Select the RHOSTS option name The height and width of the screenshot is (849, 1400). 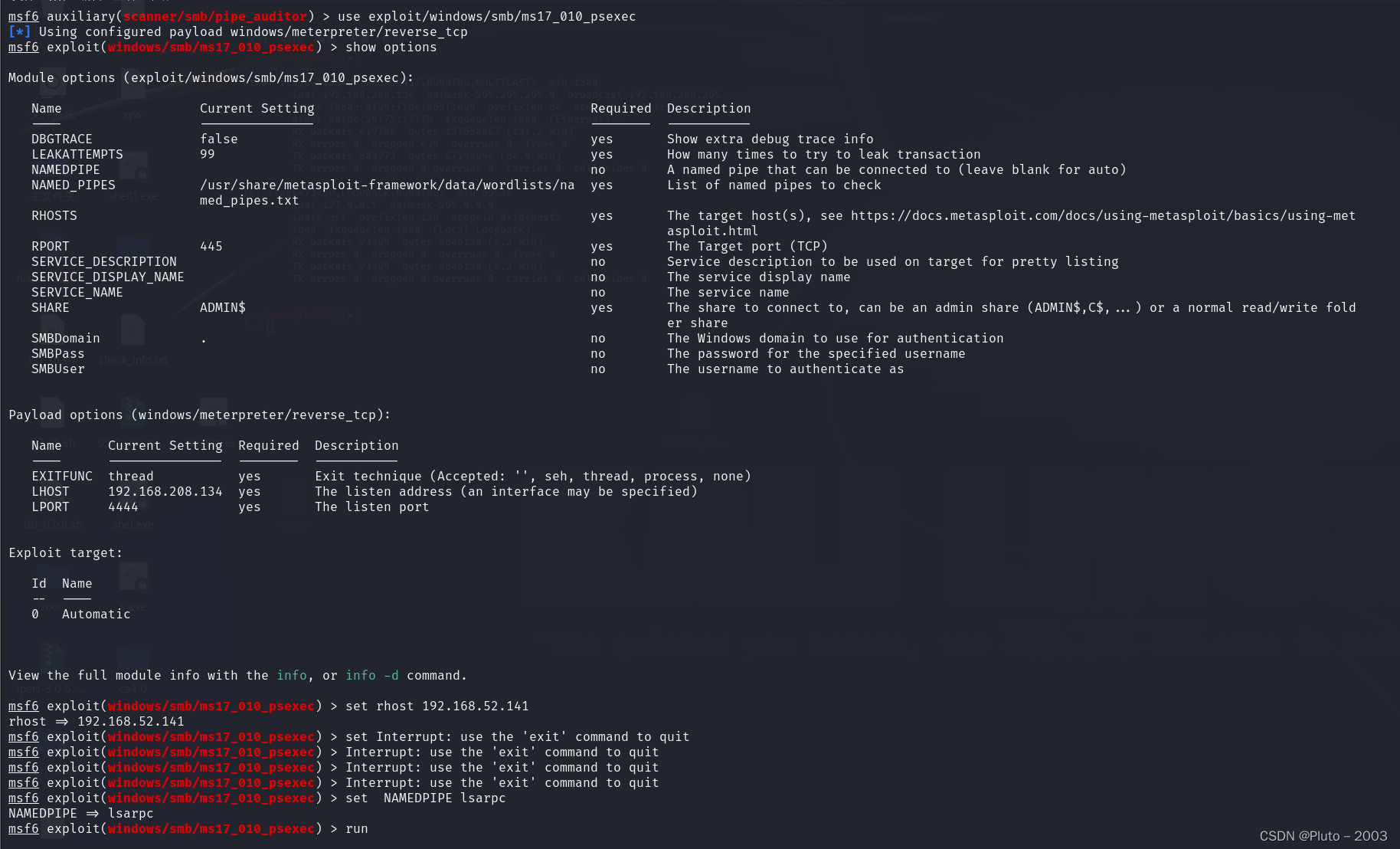(54, 216)
